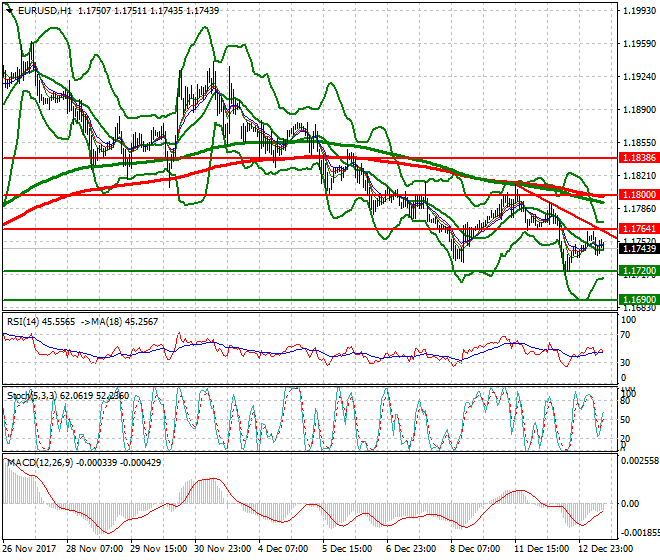Select the green 1.17200 support level label
The image size is (660, 560).
(x=639, y=271)
